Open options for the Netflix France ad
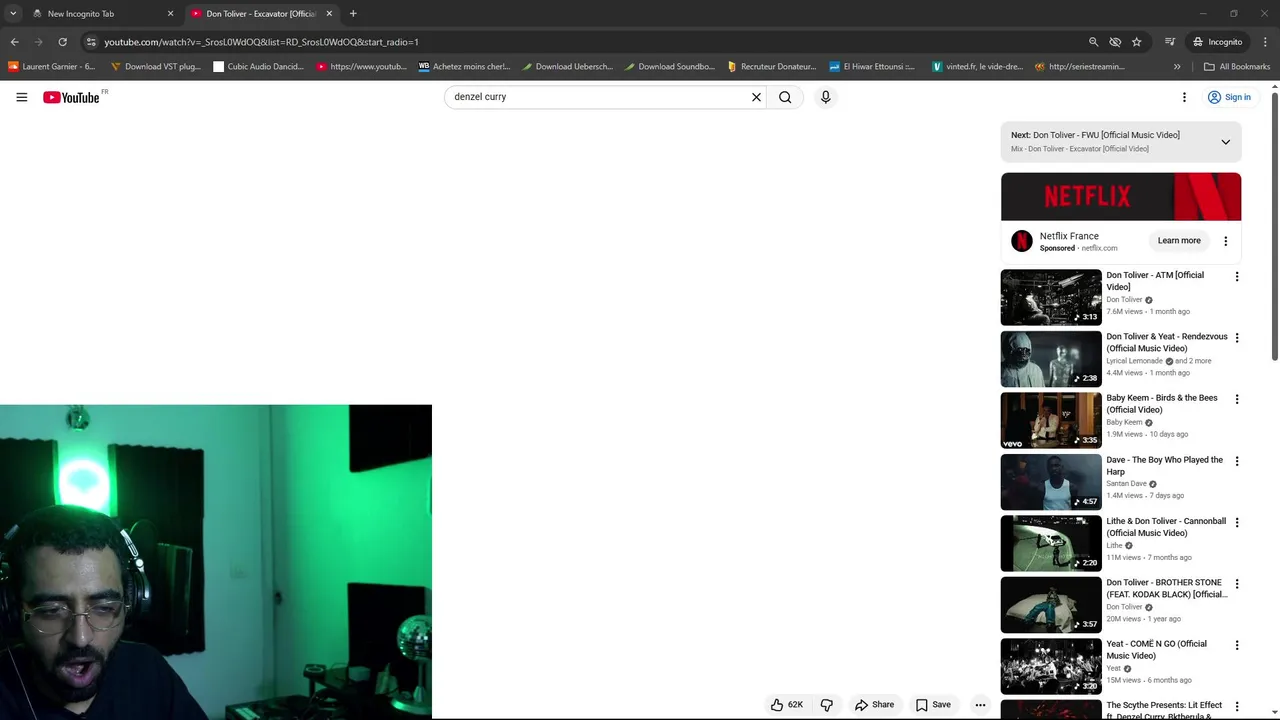Viewport: 1280px width, 720px height. pos(1225,241)
